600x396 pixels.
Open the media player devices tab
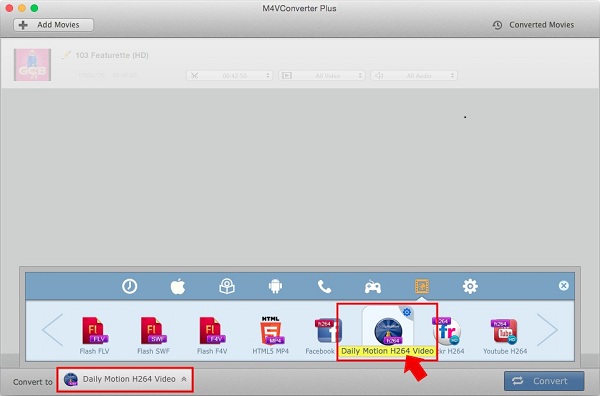point(227,286)
